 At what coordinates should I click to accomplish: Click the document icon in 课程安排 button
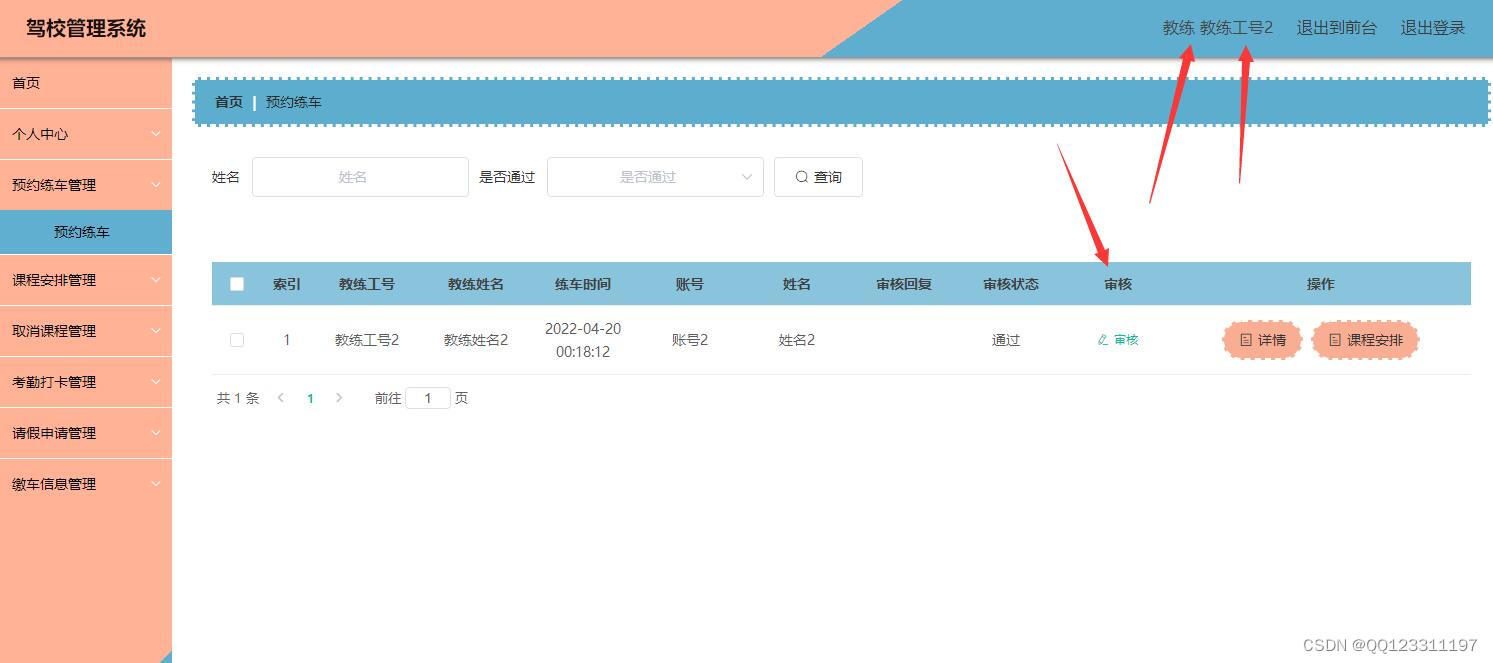pyautogui.click(x=1335, y=340)
